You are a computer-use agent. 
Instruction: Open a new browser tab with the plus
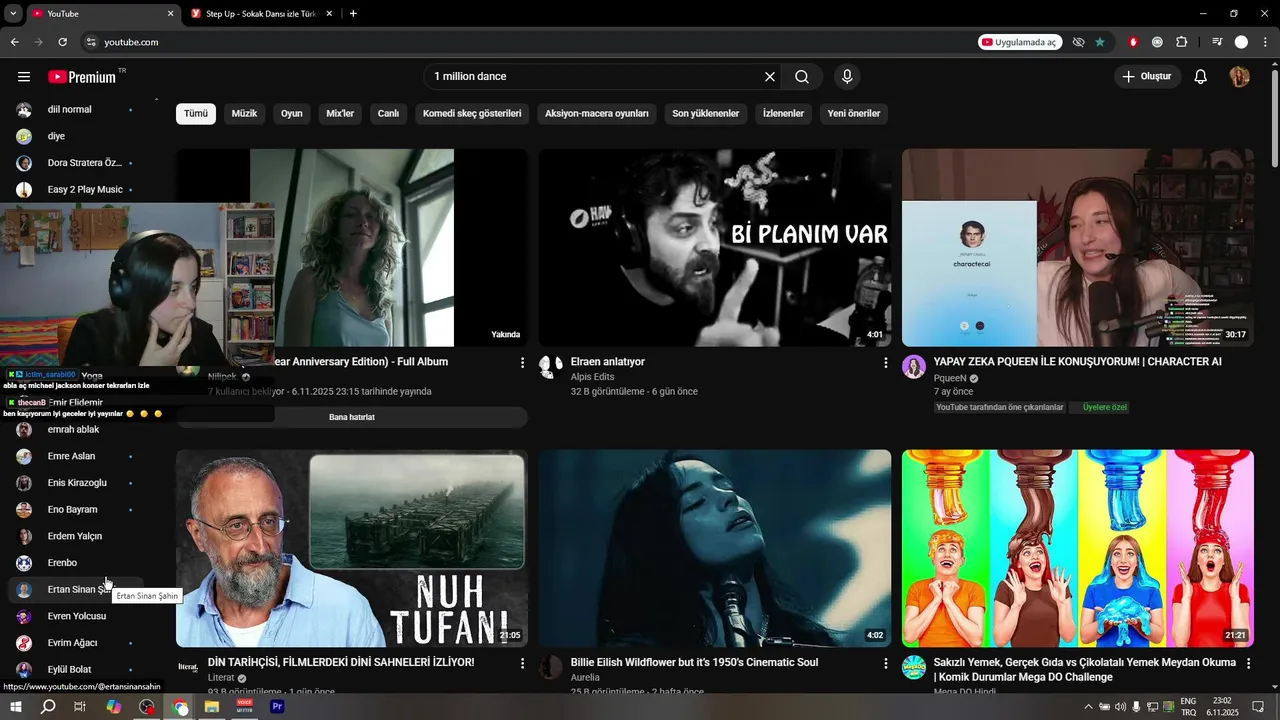click(x=353, y=14)
